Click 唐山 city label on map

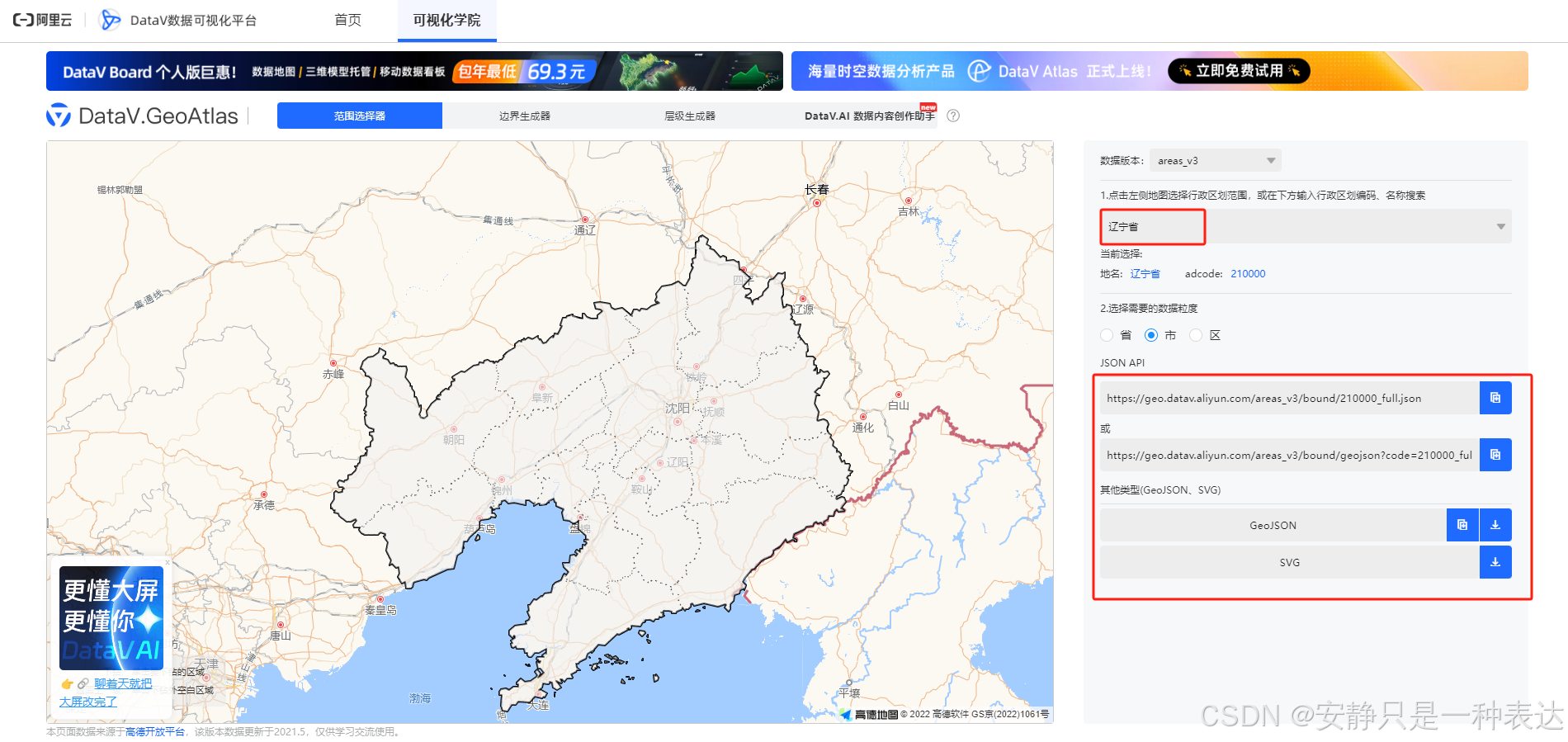click(281, 636)
